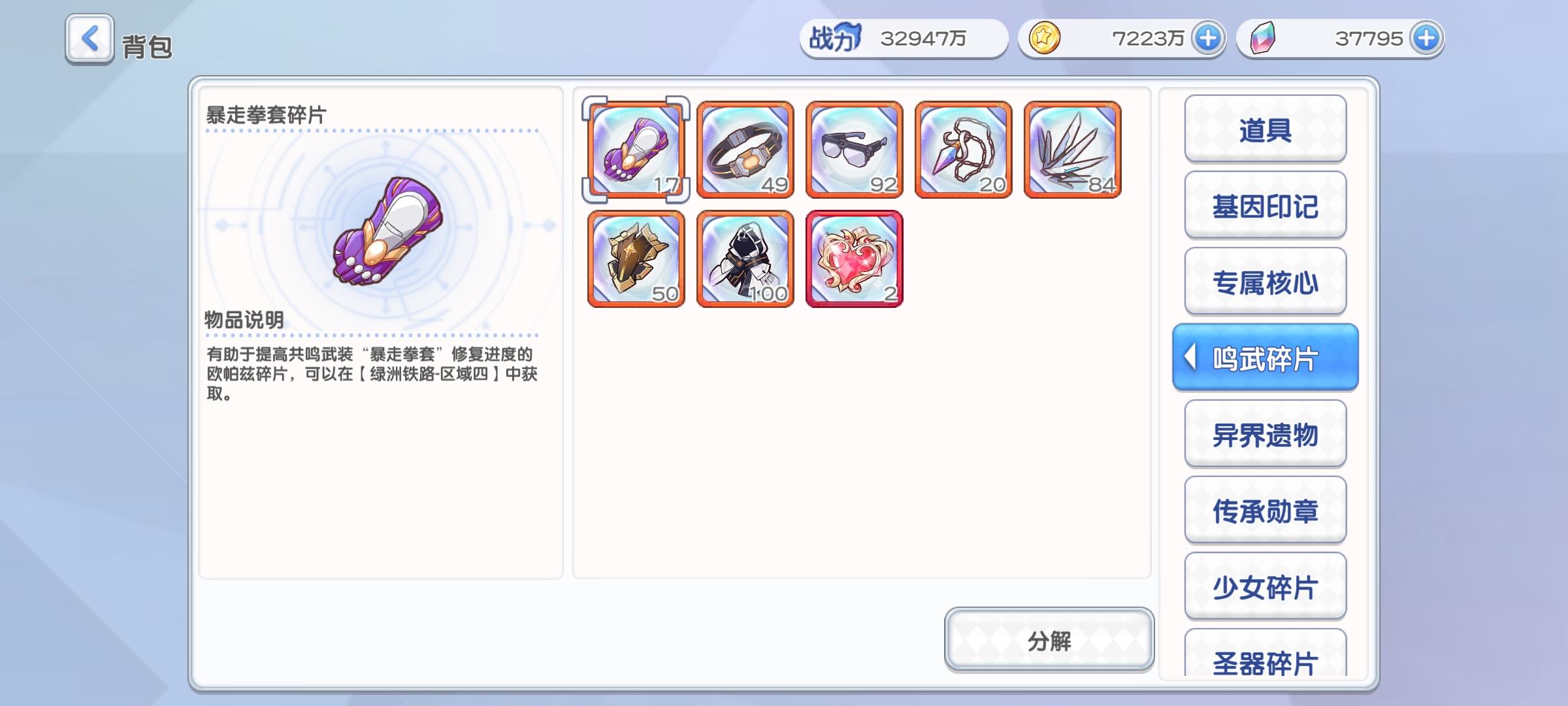Open the 专属核心 category

(x=1266, y=282)
